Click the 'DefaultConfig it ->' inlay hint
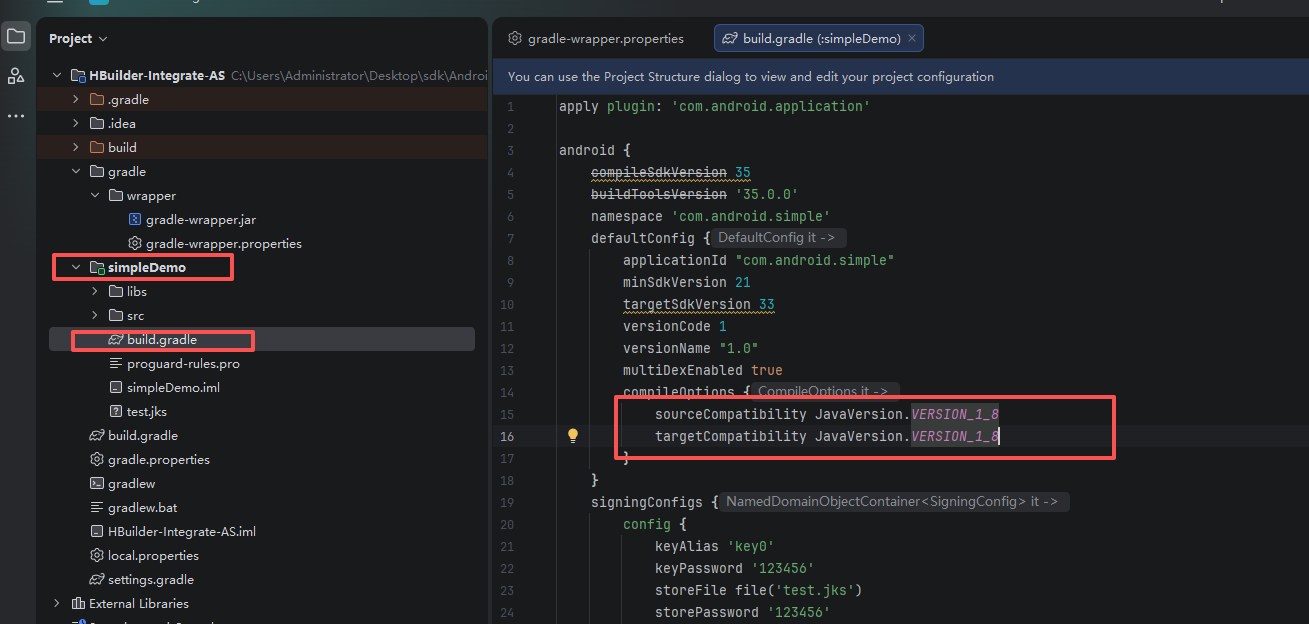 (781, 238)
